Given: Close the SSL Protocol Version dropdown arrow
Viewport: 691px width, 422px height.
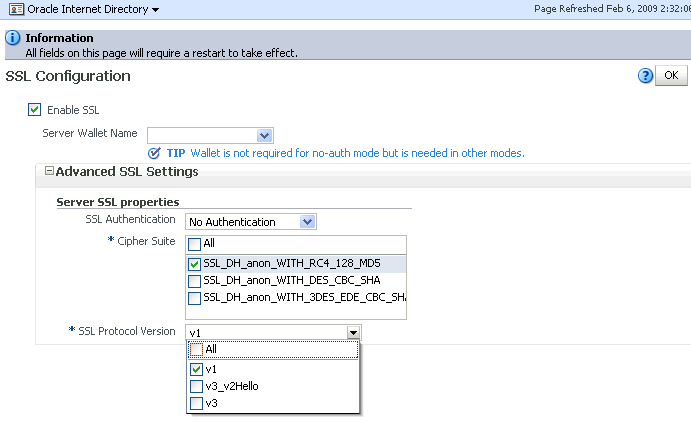Looking at the screenshot, I should coord(353,333).
